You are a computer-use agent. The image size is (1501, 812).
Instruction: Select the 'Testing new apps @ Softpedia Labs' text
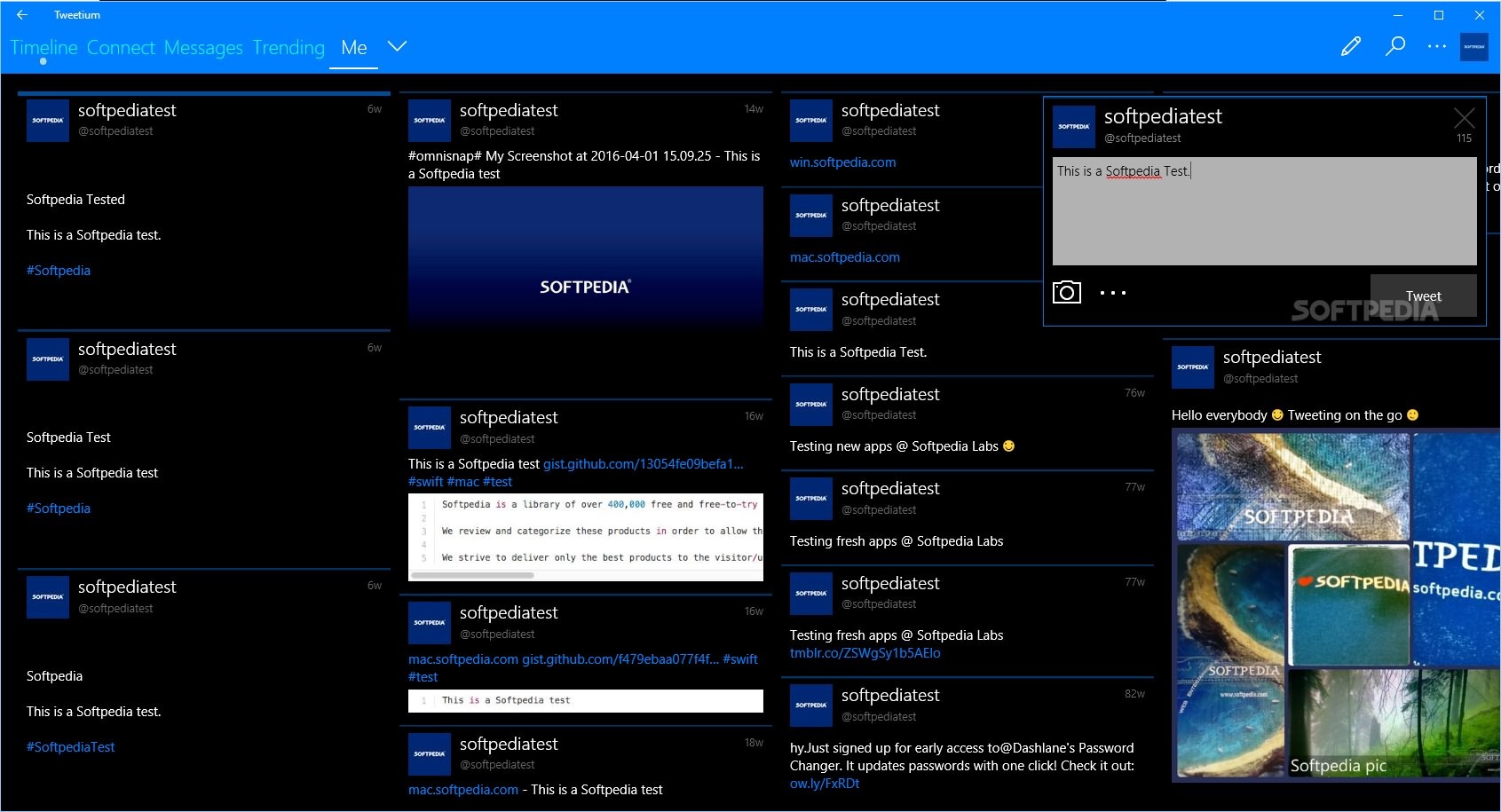tap(894, 446)
